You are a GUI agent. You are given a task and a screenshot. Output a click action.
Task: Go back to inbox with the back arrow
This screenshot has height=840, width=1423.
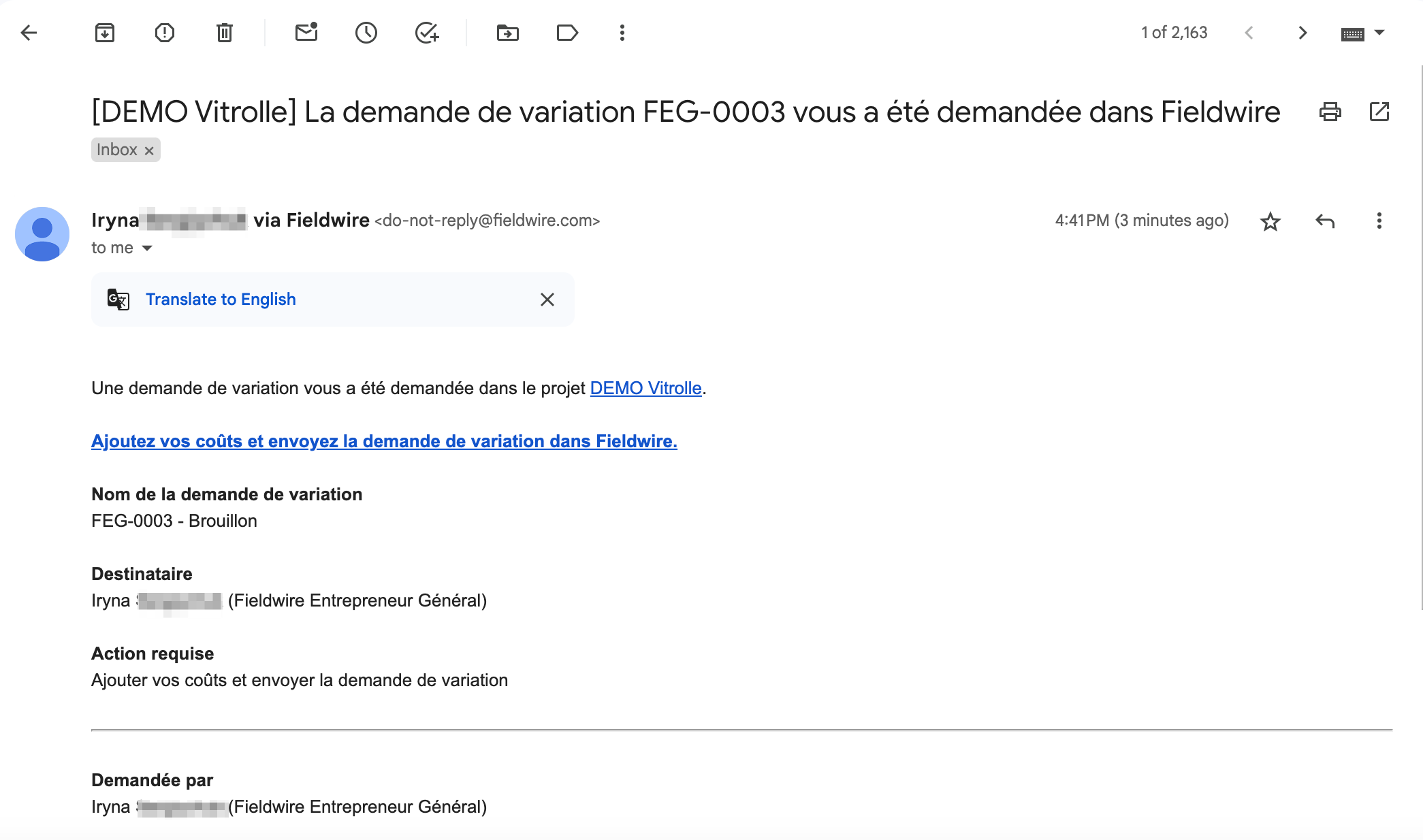29,33
